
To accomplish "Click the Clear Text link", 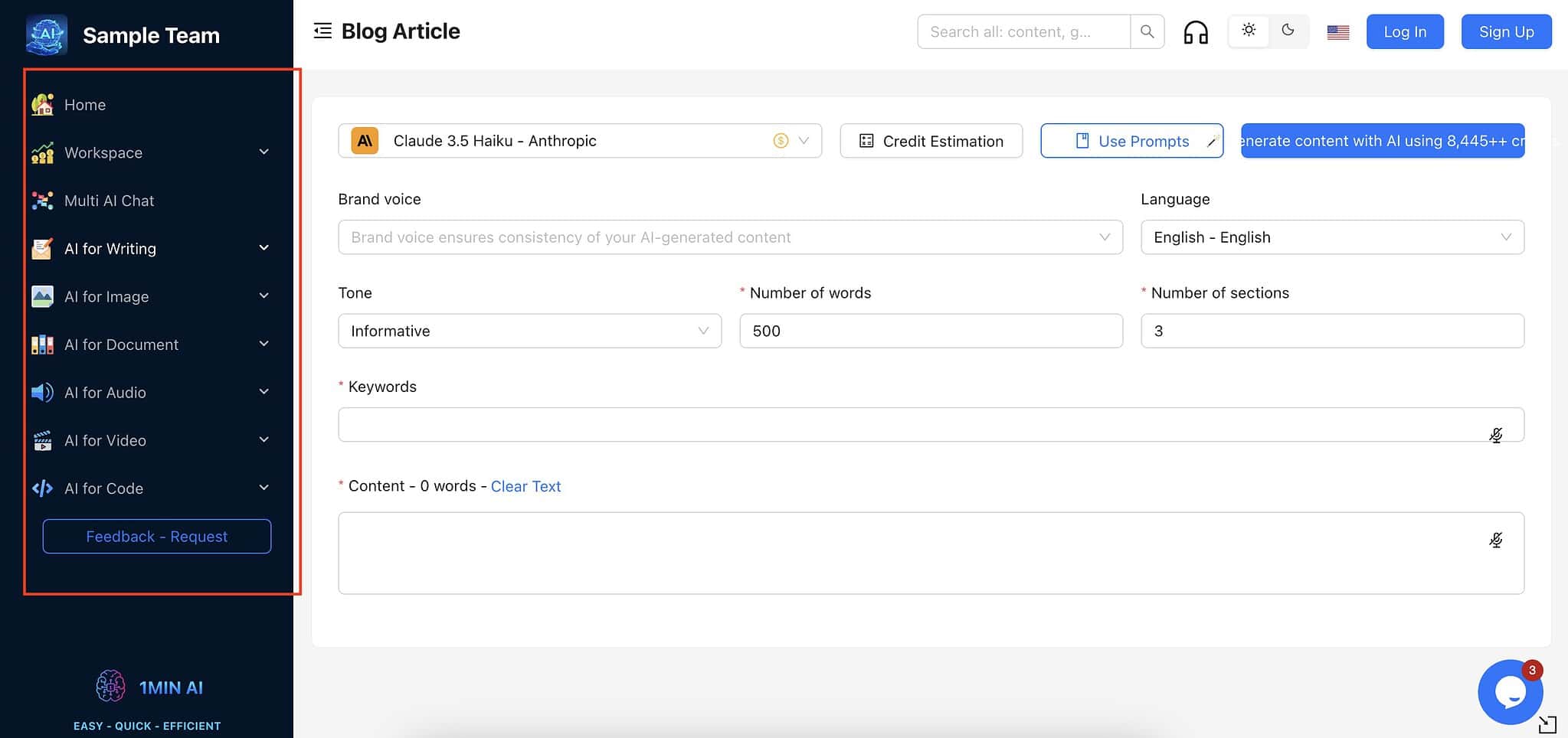I will (525, 486).
